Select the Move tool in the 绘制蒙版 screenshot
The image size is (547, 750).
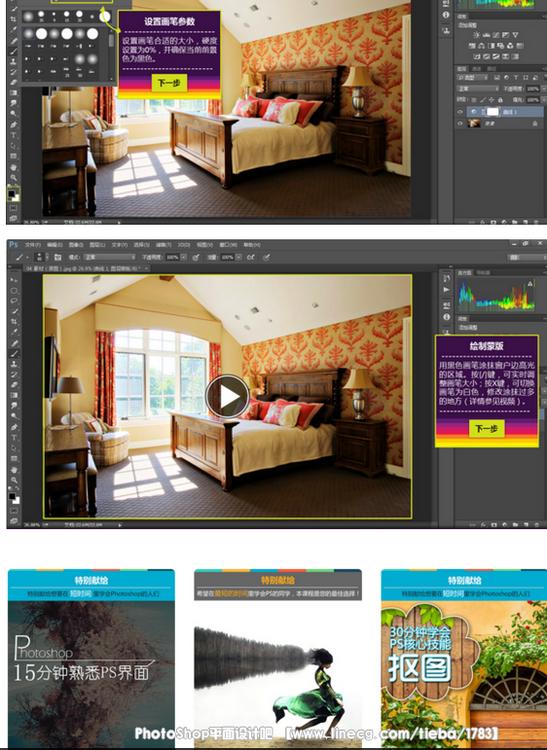[x=14, y=280]
